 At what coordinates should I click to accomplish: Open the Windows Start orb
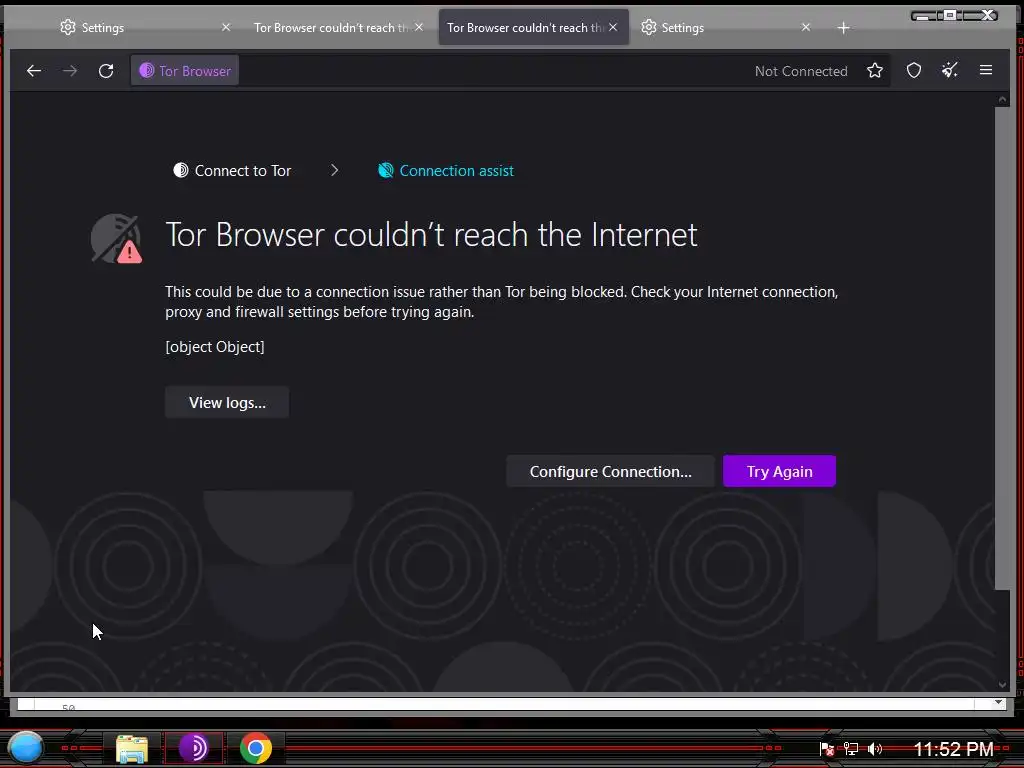pyautogui.click(x=25, y=748)
